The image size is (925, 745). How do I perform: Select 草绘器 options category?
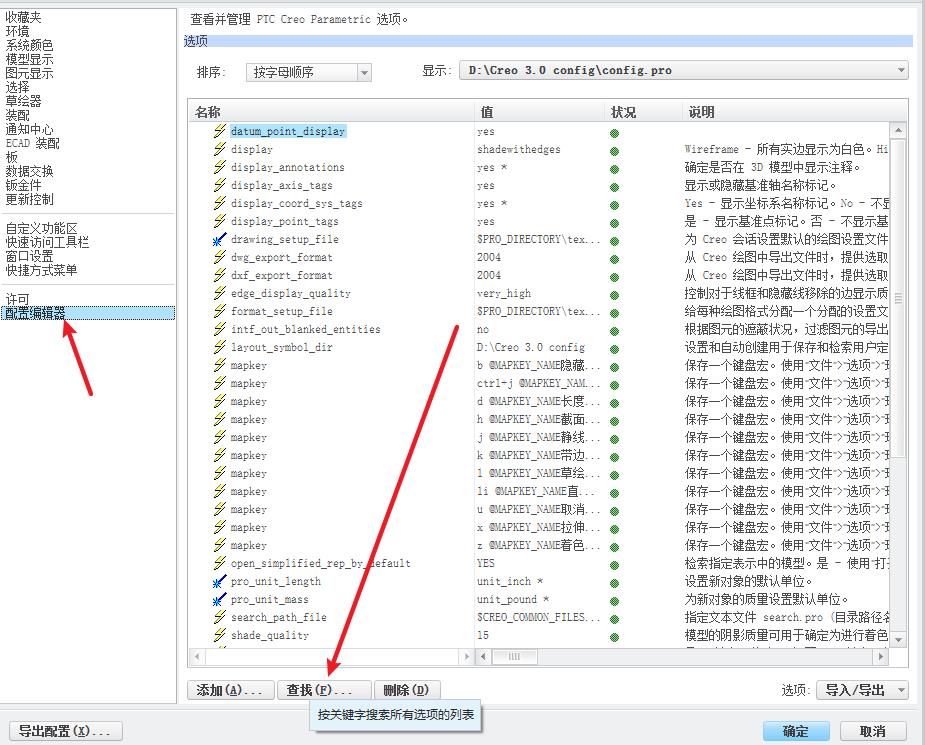pyautogui.click(x=23, y=101)
